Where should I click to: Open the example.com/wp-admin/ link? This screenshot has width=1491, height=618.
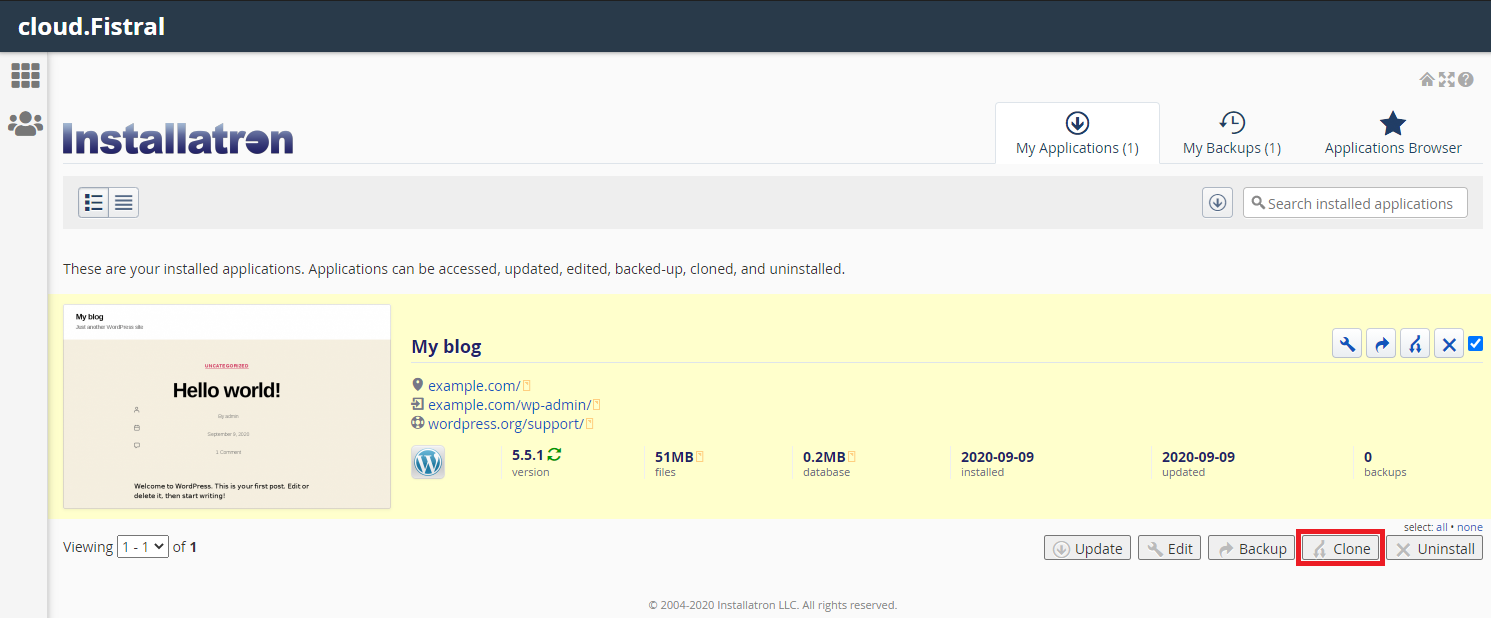pos(508,404)
